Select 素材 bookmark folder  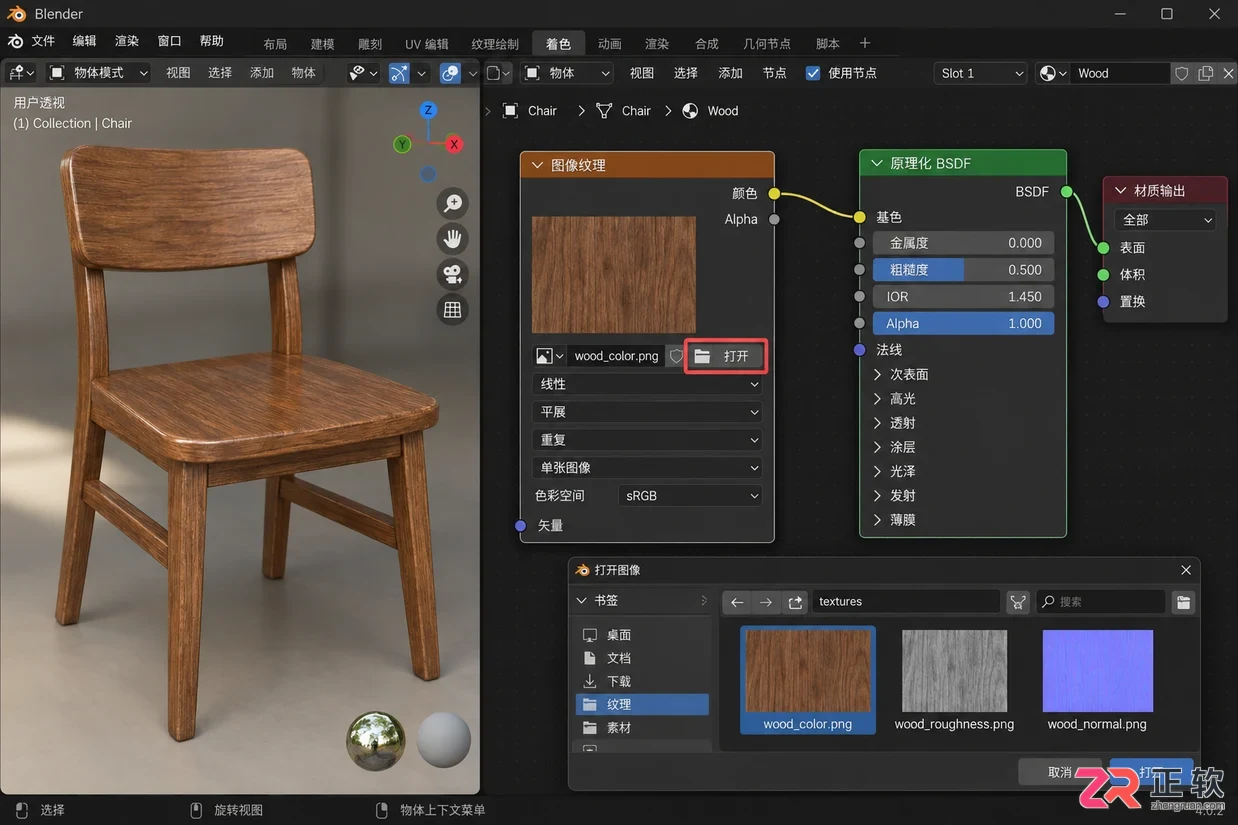point(642,728)
